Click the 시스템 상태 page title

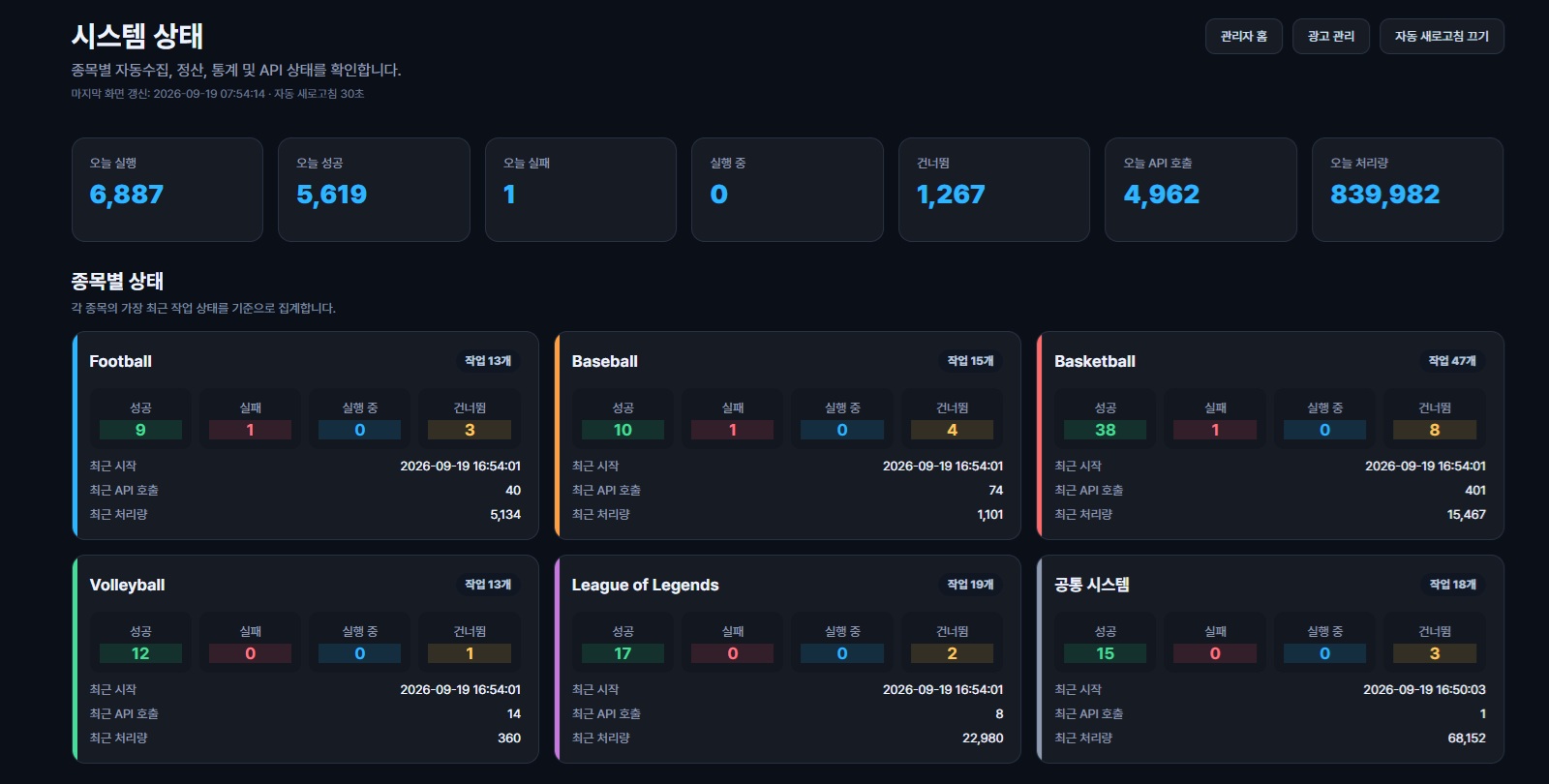(x=137, y=36)
